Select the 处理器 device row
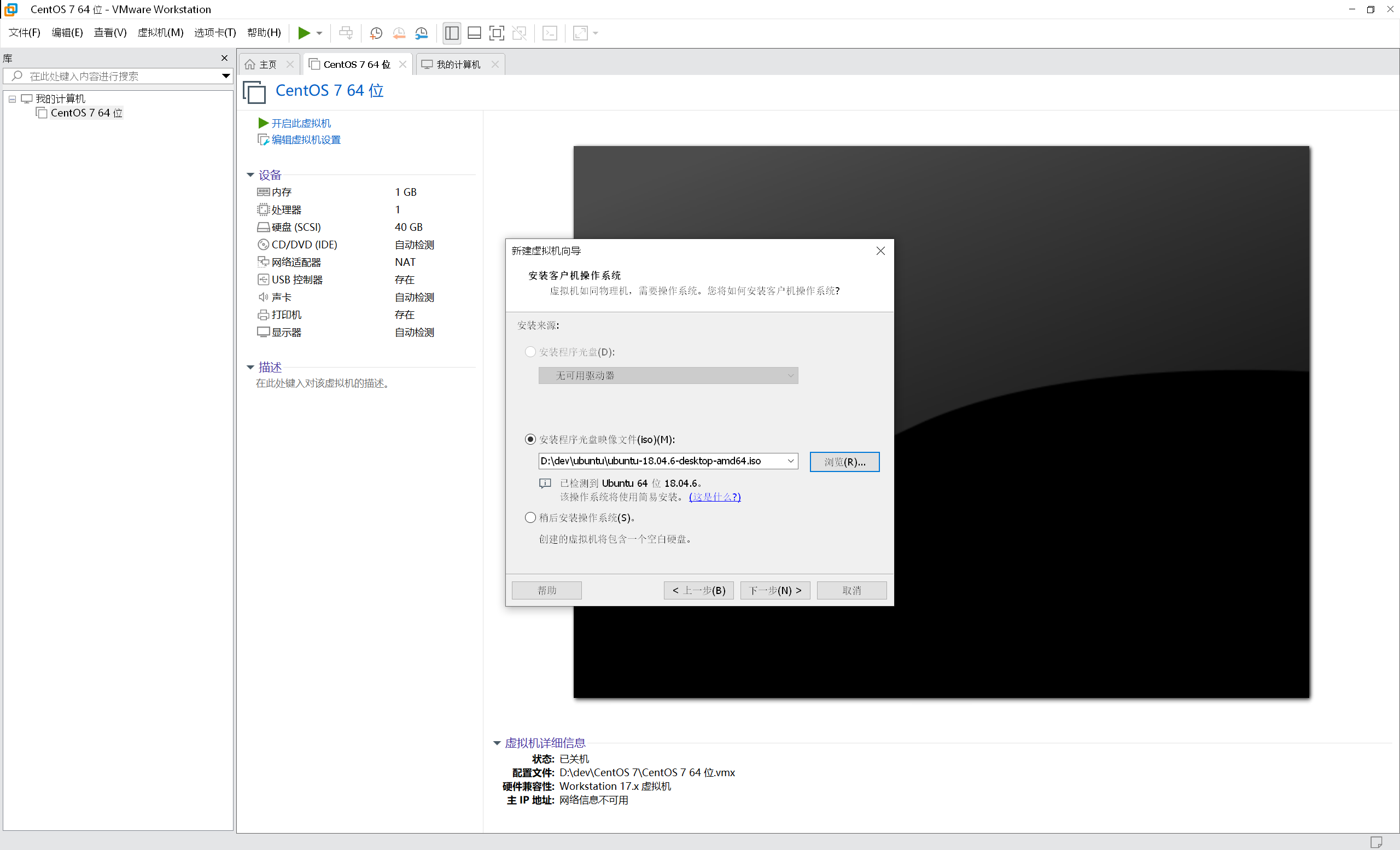1400x850 pixels. click(365, 209)
